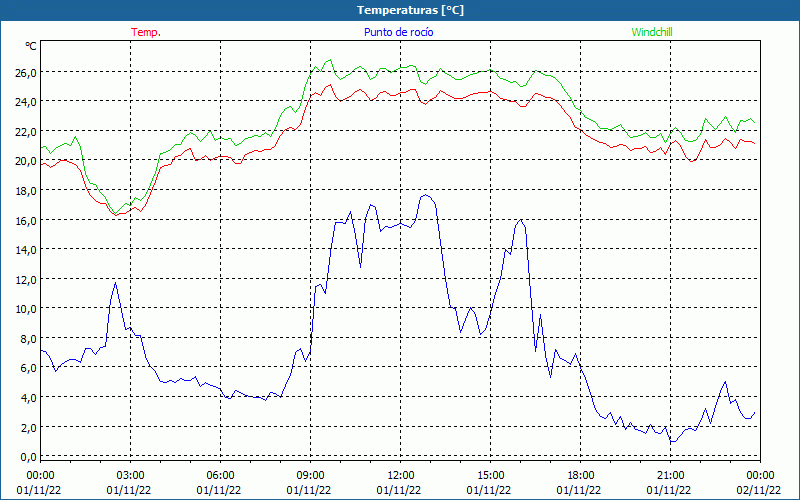Click the '01/11/22' date under 03:00

[x=129, y=490]
